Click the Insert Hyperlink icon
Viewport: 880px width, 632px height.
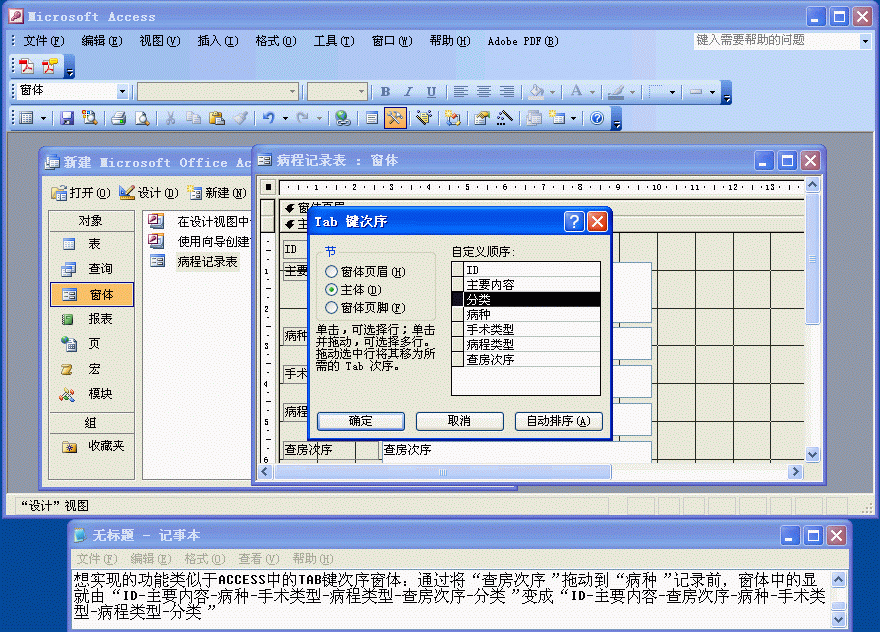pyautogui.click(x=342, y=118)
